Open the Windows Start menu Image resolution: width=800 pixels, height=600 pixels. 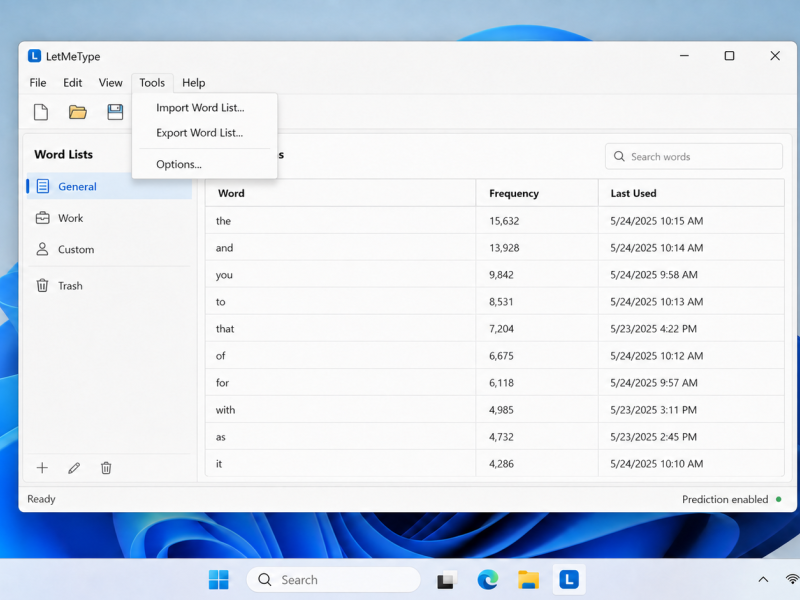219,580
